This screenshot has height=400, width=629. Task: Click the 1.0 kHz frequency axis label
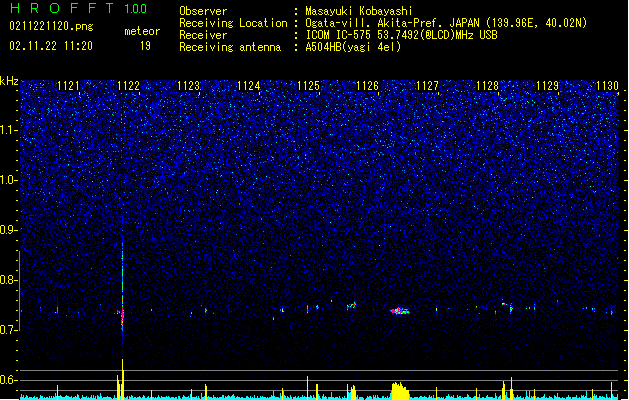click(8, 180)
